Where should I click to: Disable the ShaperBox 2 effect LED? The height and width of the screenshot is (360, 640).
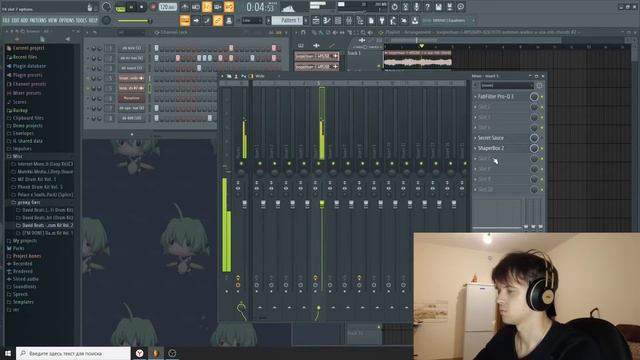542,148
